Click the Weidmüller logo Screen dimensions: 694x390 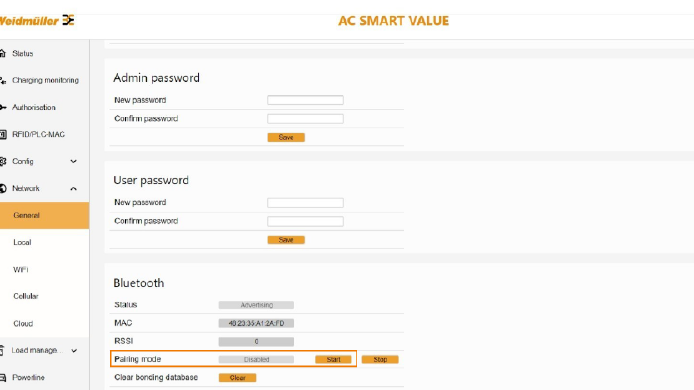pos(37,20)
